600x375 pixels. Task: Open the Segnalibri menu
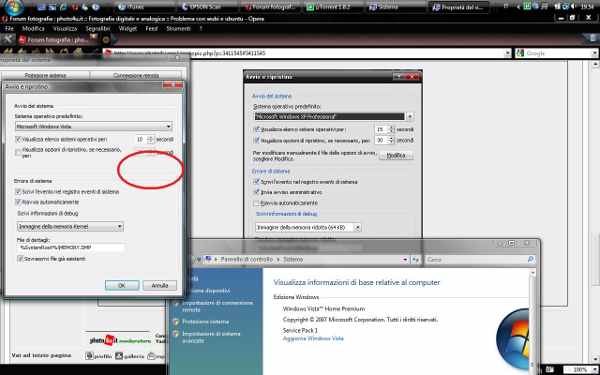(x=98, y=29)
